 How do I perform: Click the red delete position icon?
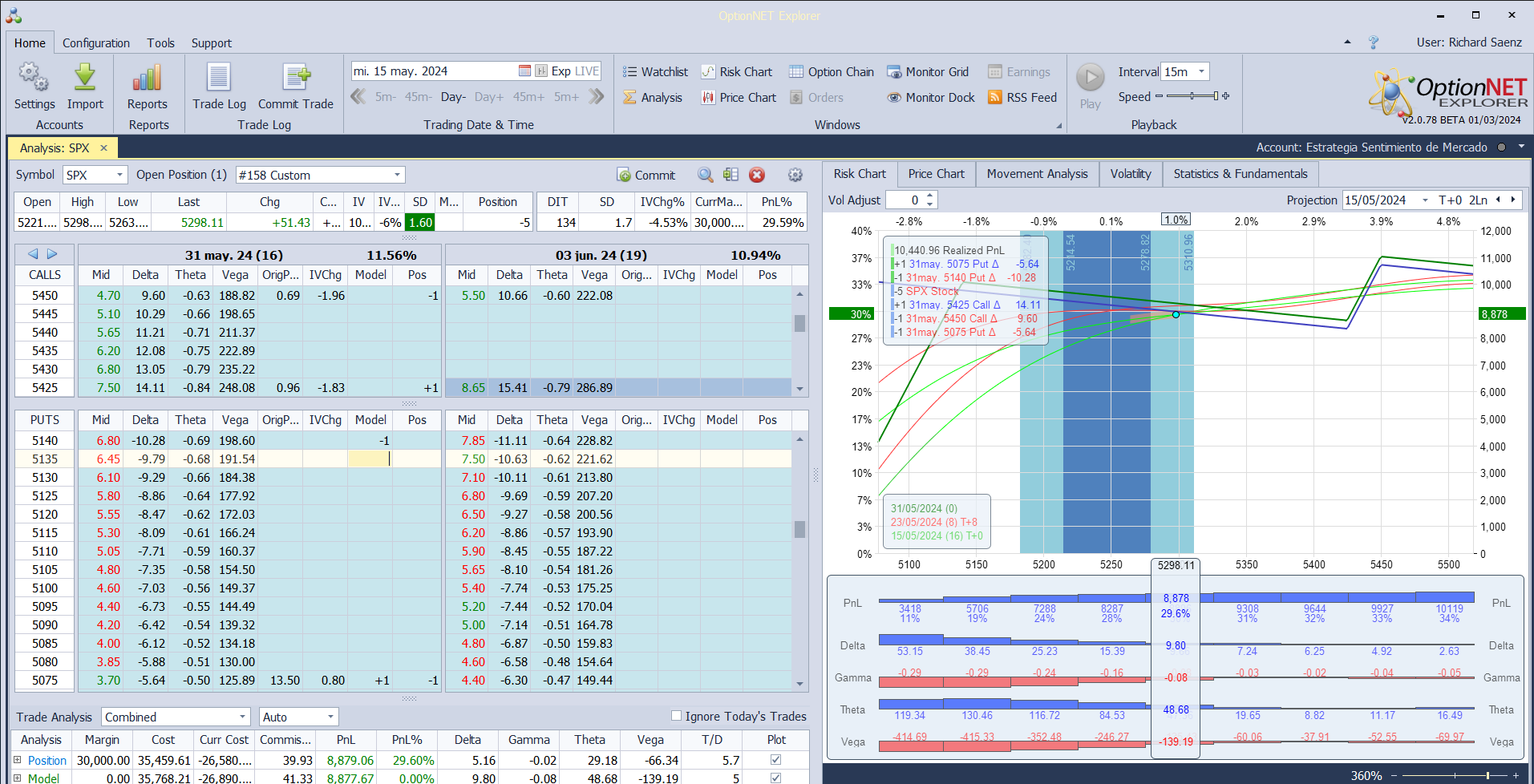(756, 175)
